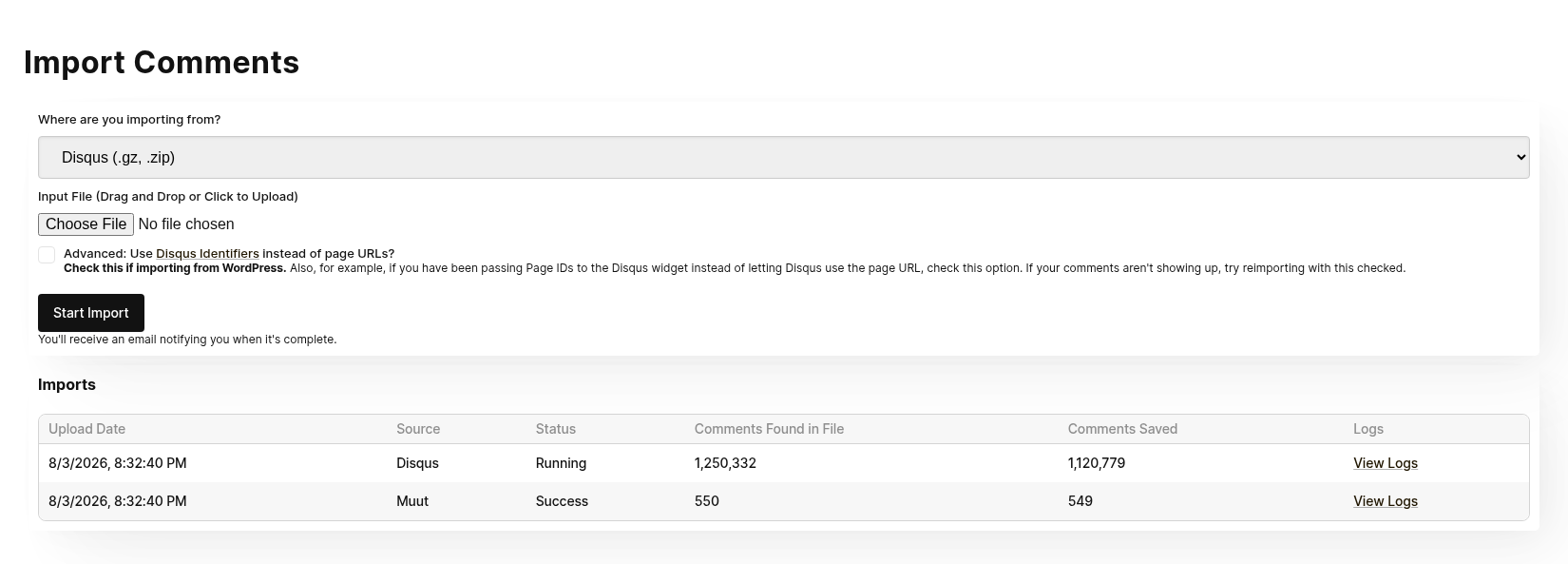Click the 1,250,332 comments found value

pos(725,463)
